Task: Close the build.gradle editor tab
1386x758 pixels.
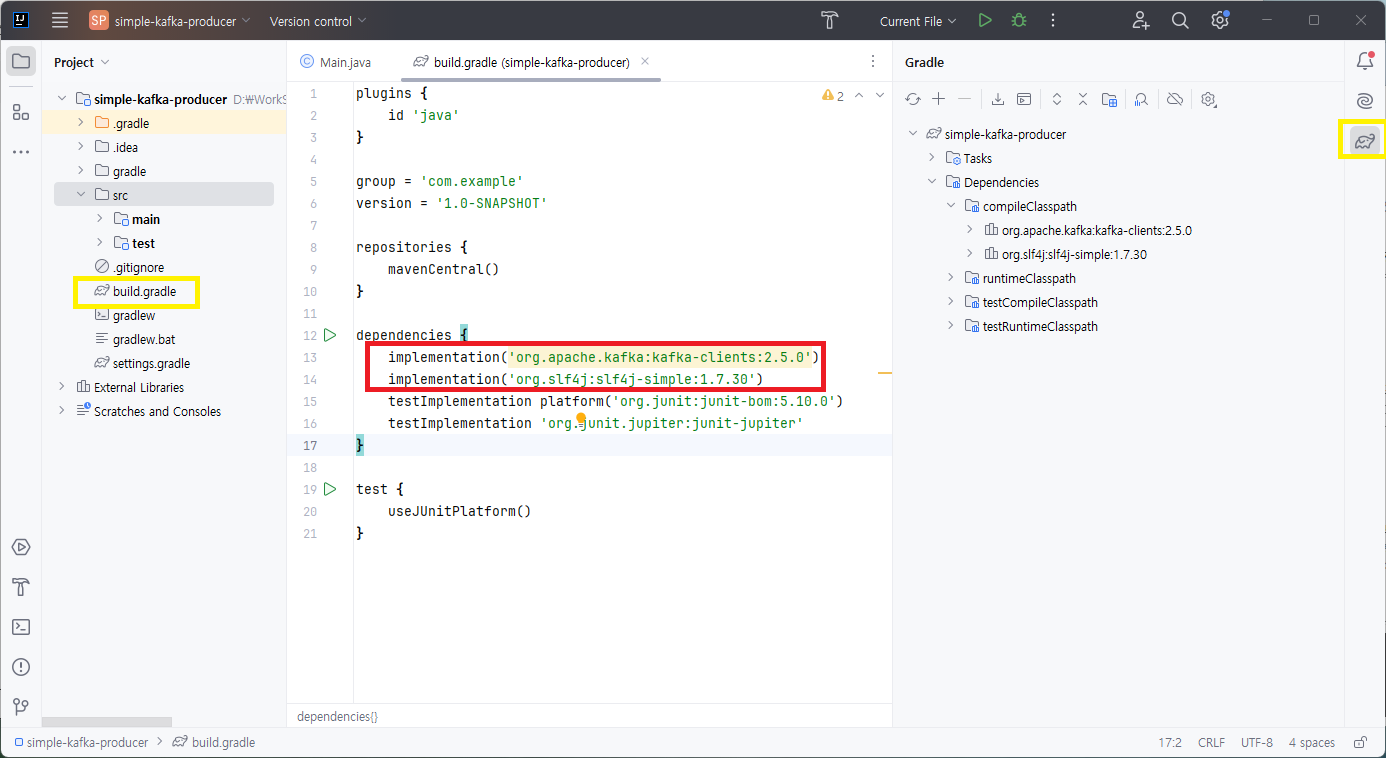Action: tap(645, 62)
